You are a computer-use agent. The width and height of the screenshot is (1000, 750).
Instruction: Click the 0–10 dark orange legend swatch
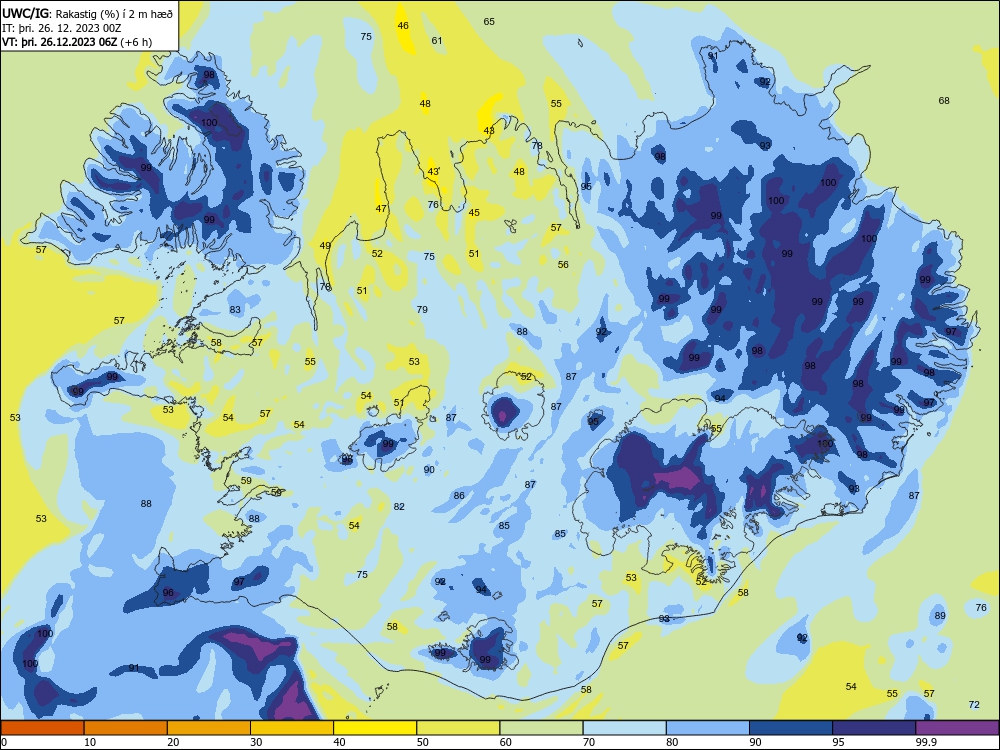coord(42,728)
